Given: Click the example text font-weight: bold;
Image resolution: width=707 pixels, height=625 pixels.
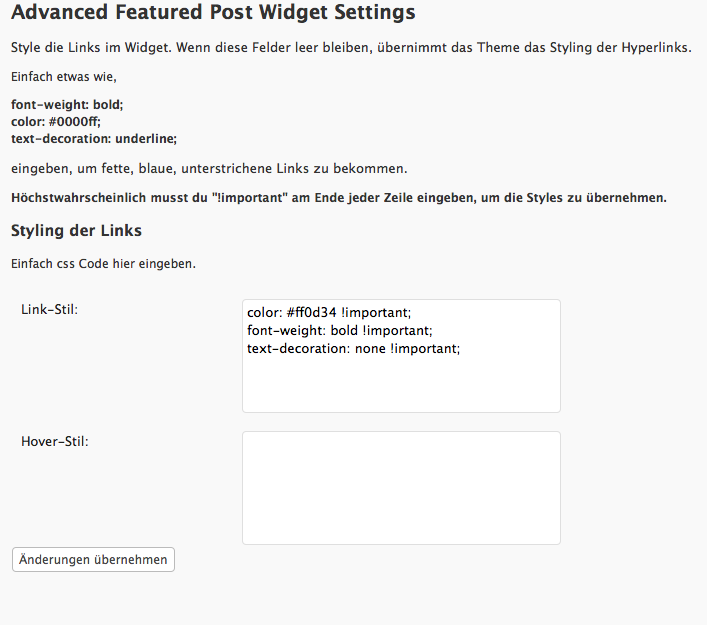Looking at the screenshot, I should pos(67,104).
